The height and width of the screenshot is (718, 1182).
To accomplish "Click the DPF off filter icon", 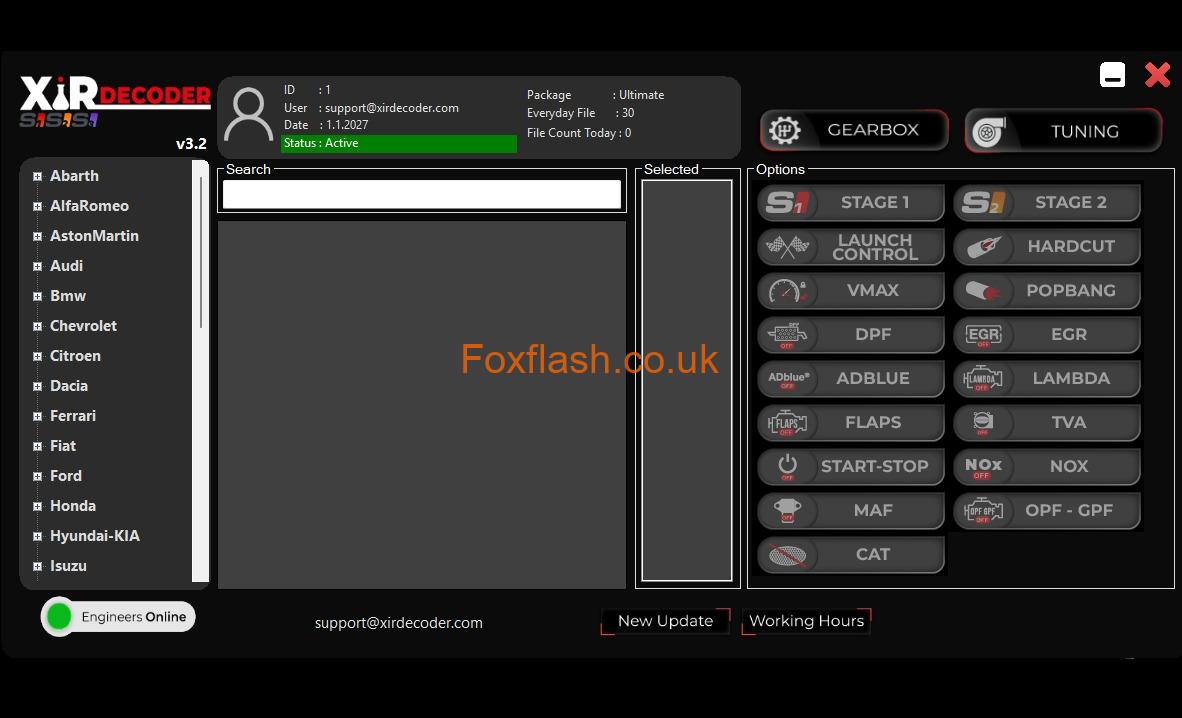I will (x=786, y=335).
